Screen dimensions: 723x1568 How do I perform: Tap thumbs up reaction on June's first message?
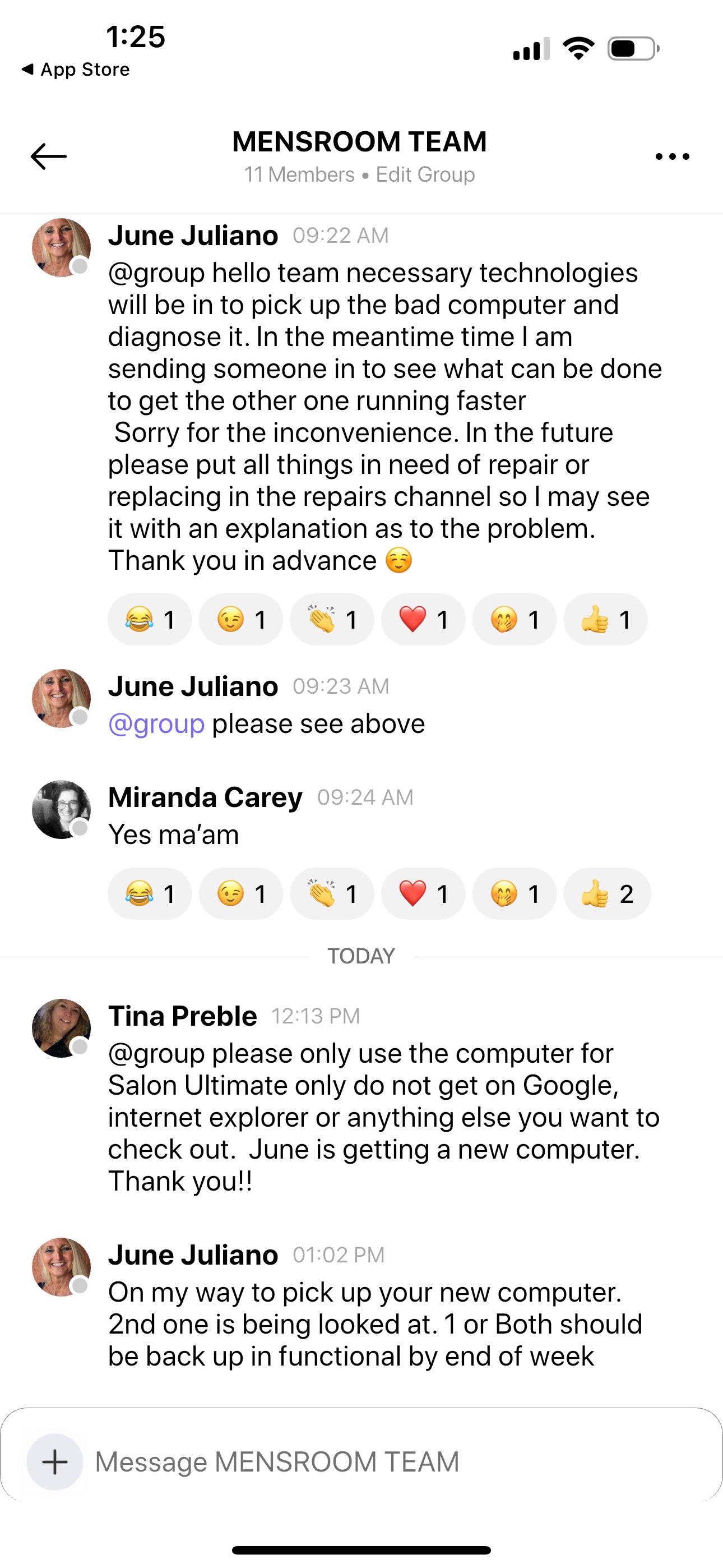pyautogui.click(x=605, y=620)
